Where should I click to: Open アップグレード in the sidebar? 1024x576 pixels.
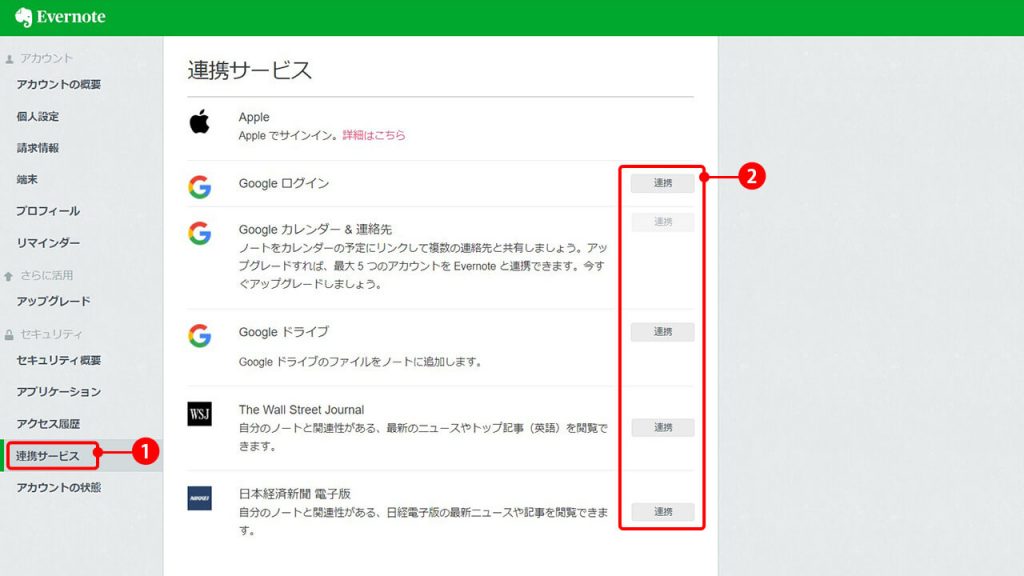click(54, 301)
